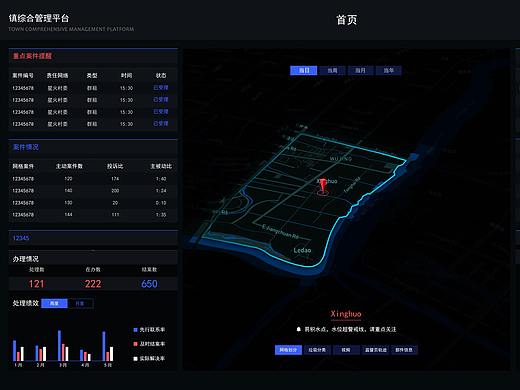The image size is (520, 390).
Task: Click the 主被动比 column header
Action: (161, 166)
